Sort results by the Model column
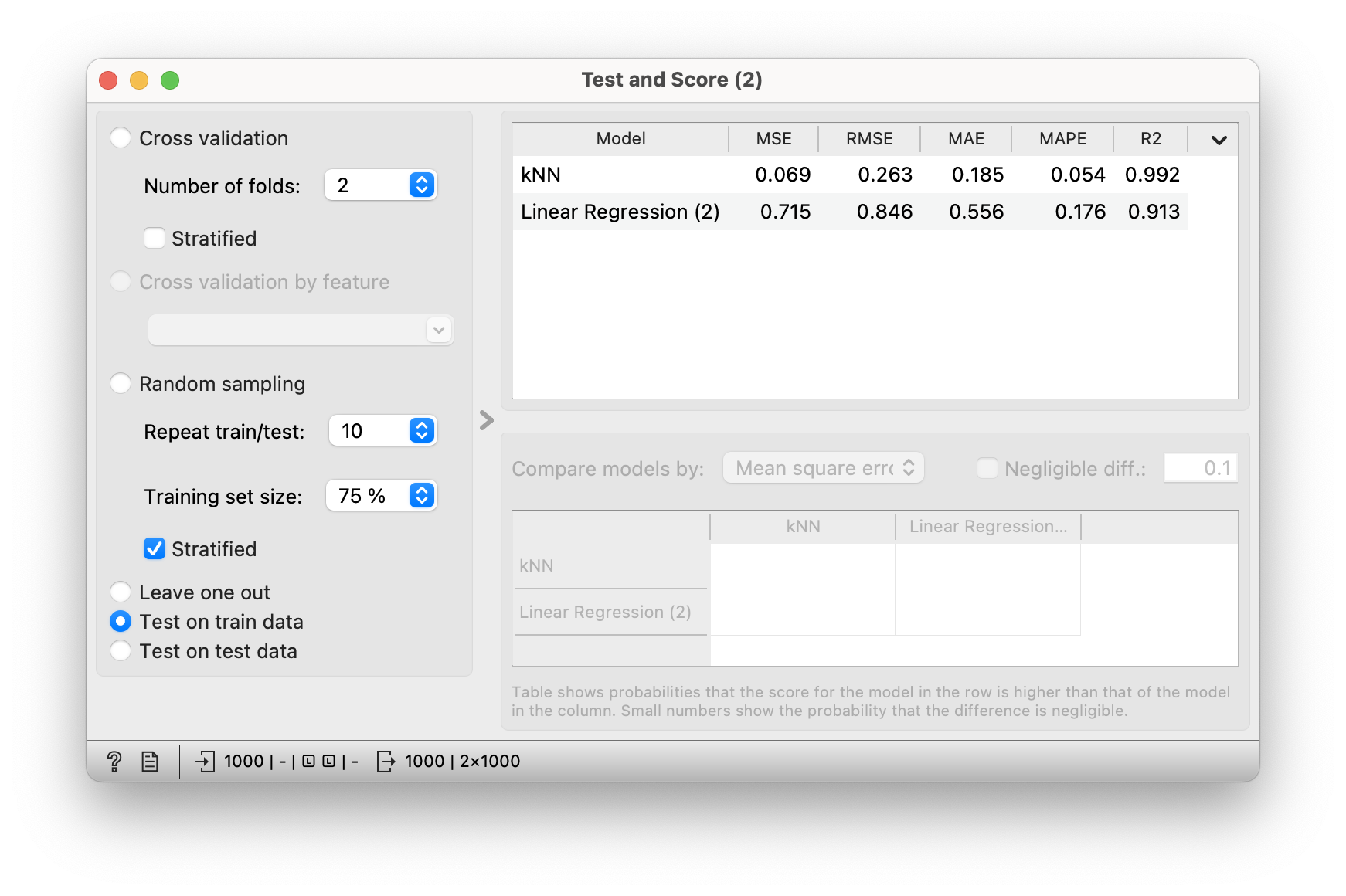This screenshot has width=1346, height=896. [x=620, y=139]
